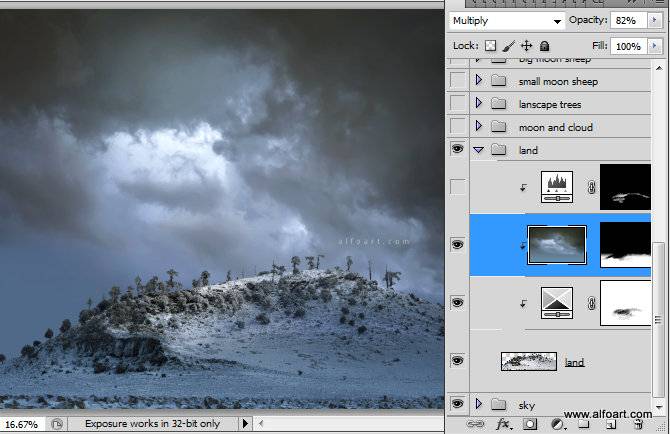This screenshot has height=434, width=670.
Task: Click layers panel scroll down arrow
Action: coord(659,407)
